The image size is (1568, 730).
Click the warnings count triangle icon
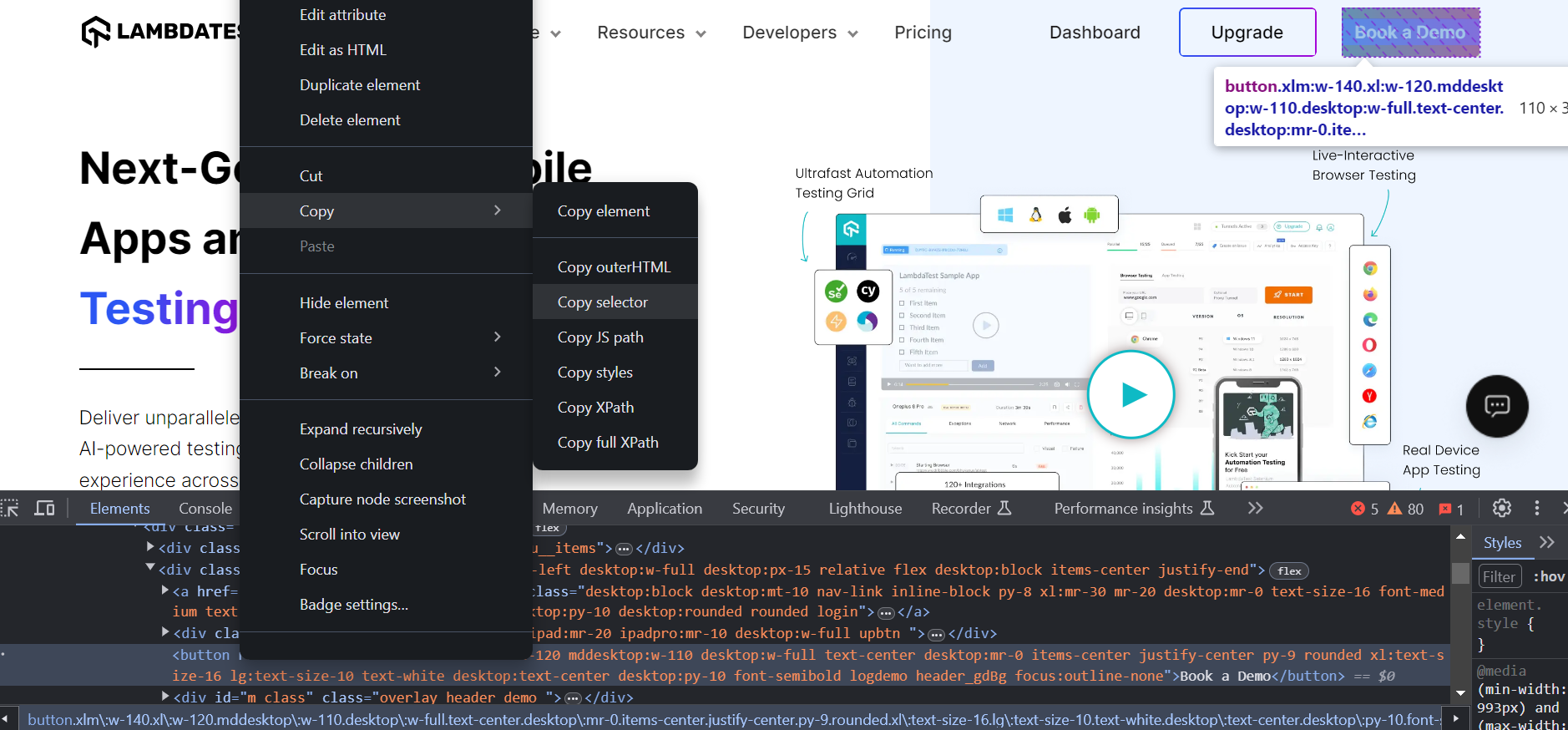click(1394, 509)
